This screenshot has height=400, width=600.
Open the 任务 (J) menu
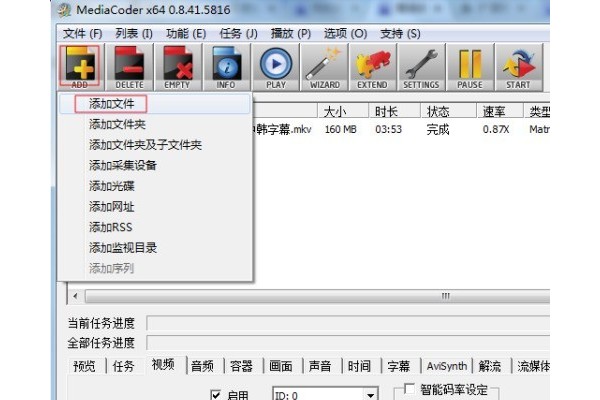click(238, 34)
